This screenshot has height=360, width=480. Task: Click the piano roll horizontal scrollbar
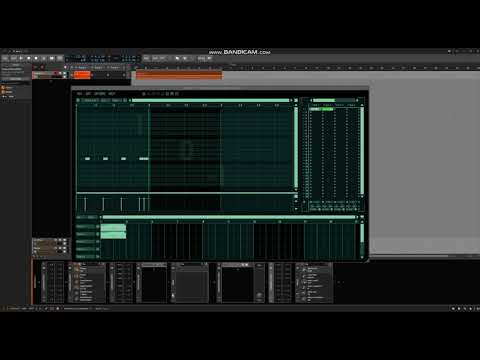[211, 100]
